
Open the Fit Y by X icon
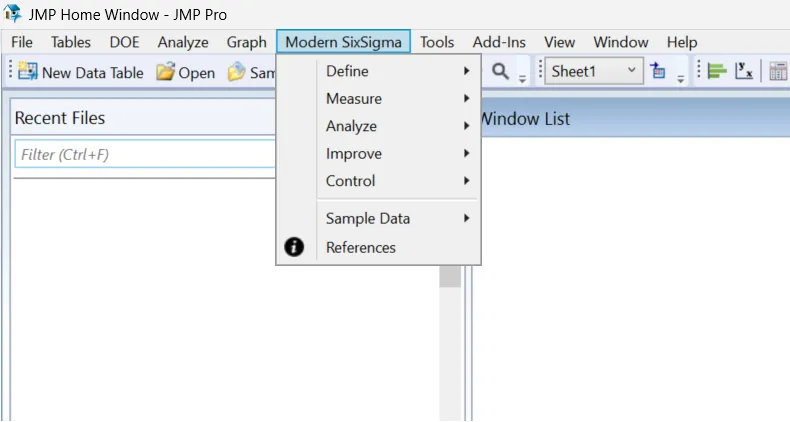tap(744, 71)
